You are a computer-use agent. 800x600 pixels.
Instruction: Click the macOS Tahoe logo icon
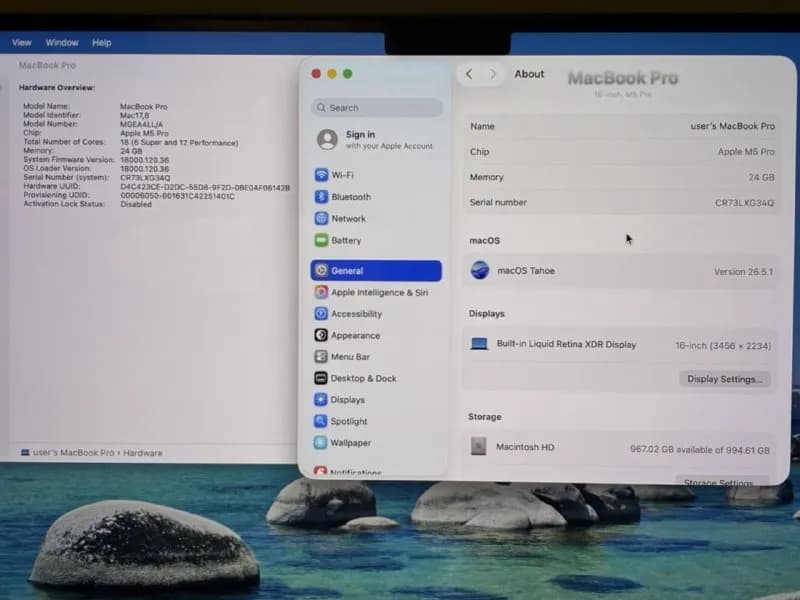coord(480,270)
